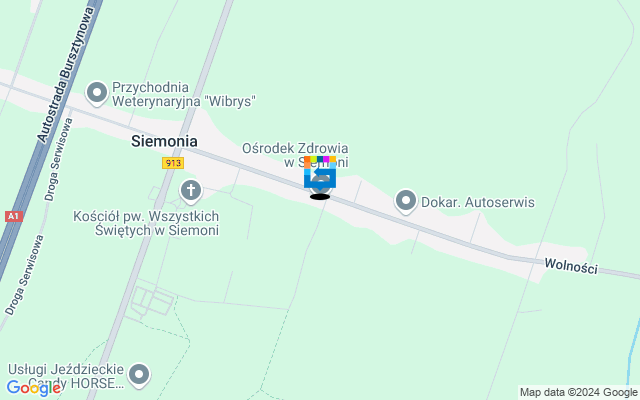The image size is (640, 400).
Task: Click the Kościół pw. Wszystkich Świętych label
Action: pyautogui.click(x=146, y=223)
